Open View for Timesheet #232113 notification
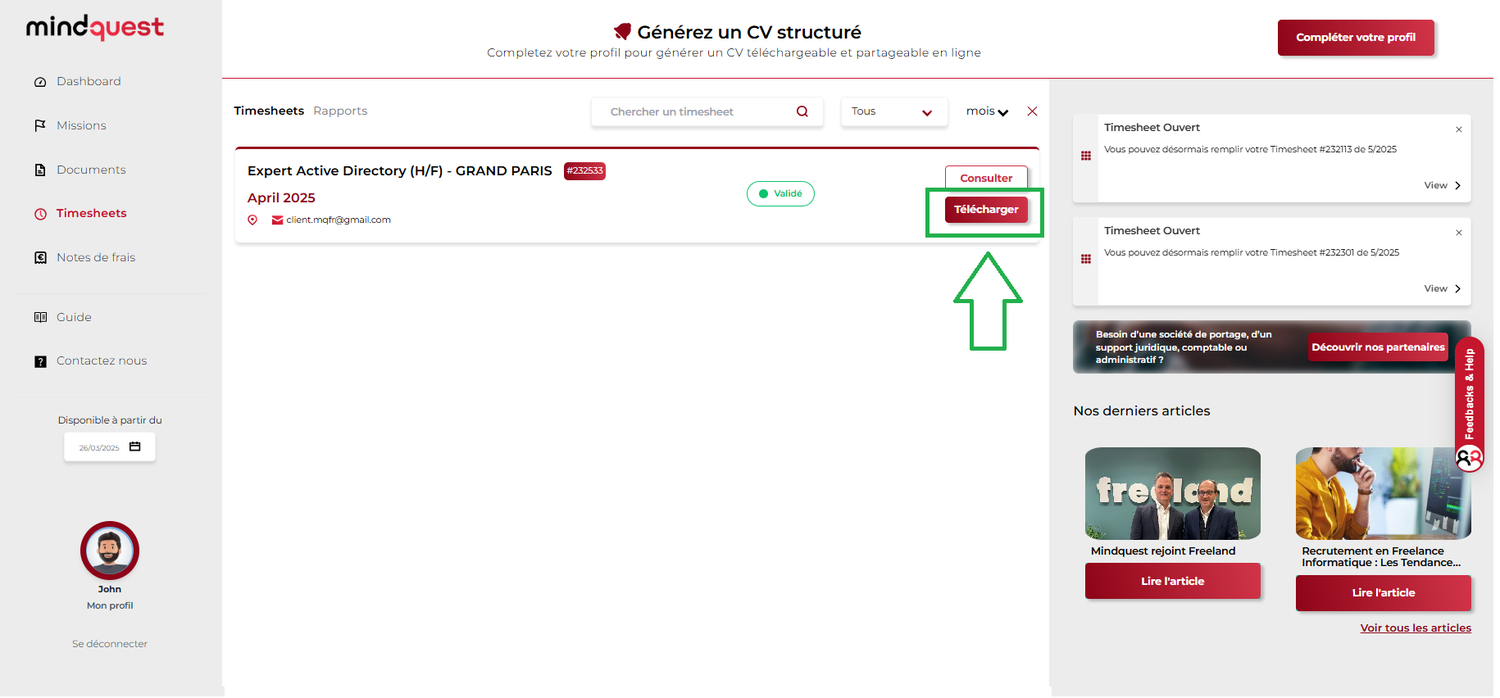Viewport: 1500px width, 698px height. pos(1443,186)
